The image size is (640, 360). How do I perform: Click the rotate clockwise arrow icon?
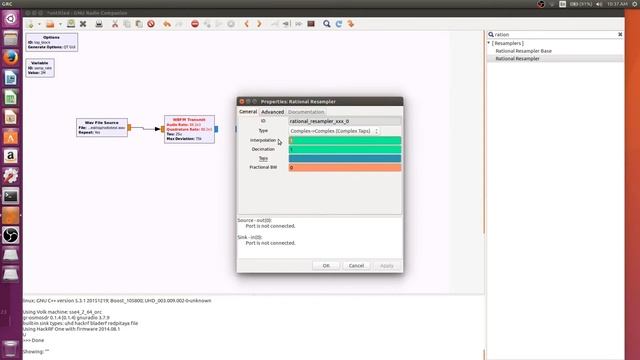(x=259, y=24)
